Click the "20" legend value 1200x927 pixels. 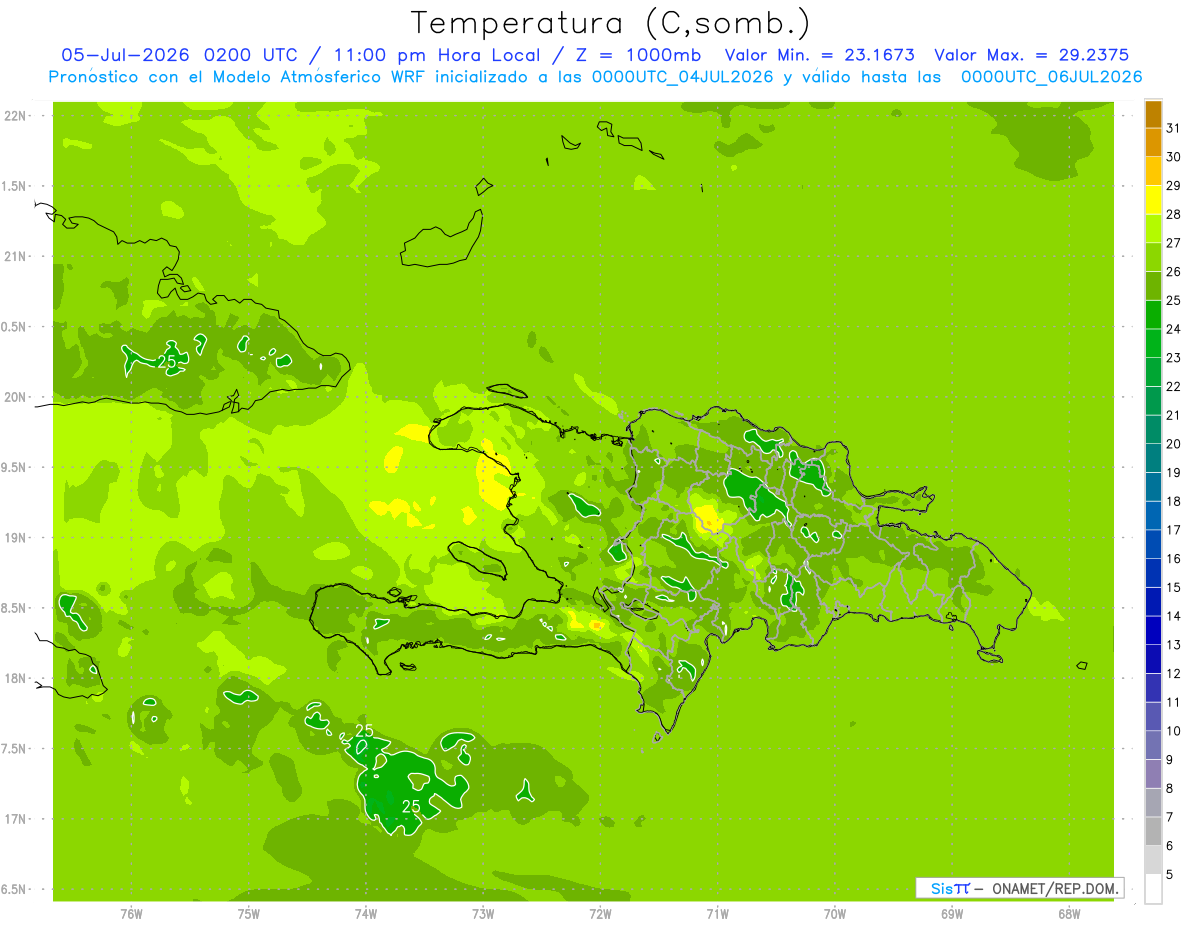pos(1174,444)
